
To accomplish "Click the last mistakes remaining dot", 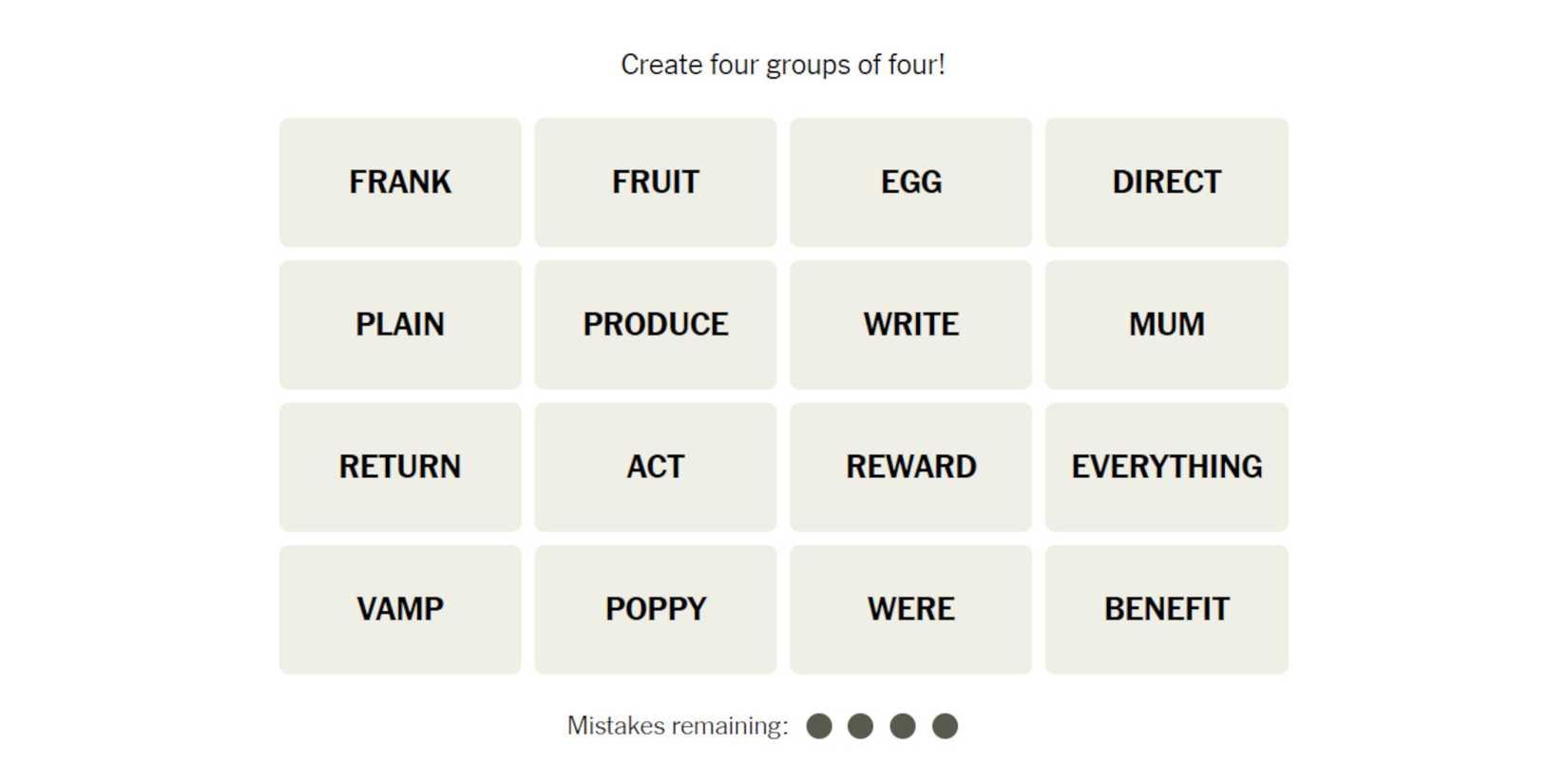I will (945, 727).
